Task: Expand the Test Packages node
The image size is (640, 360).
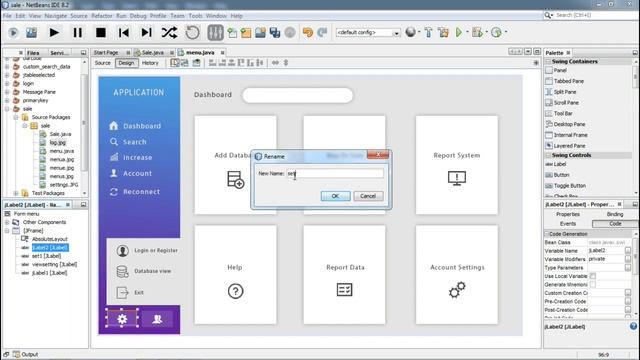Action: coord(16,193)
